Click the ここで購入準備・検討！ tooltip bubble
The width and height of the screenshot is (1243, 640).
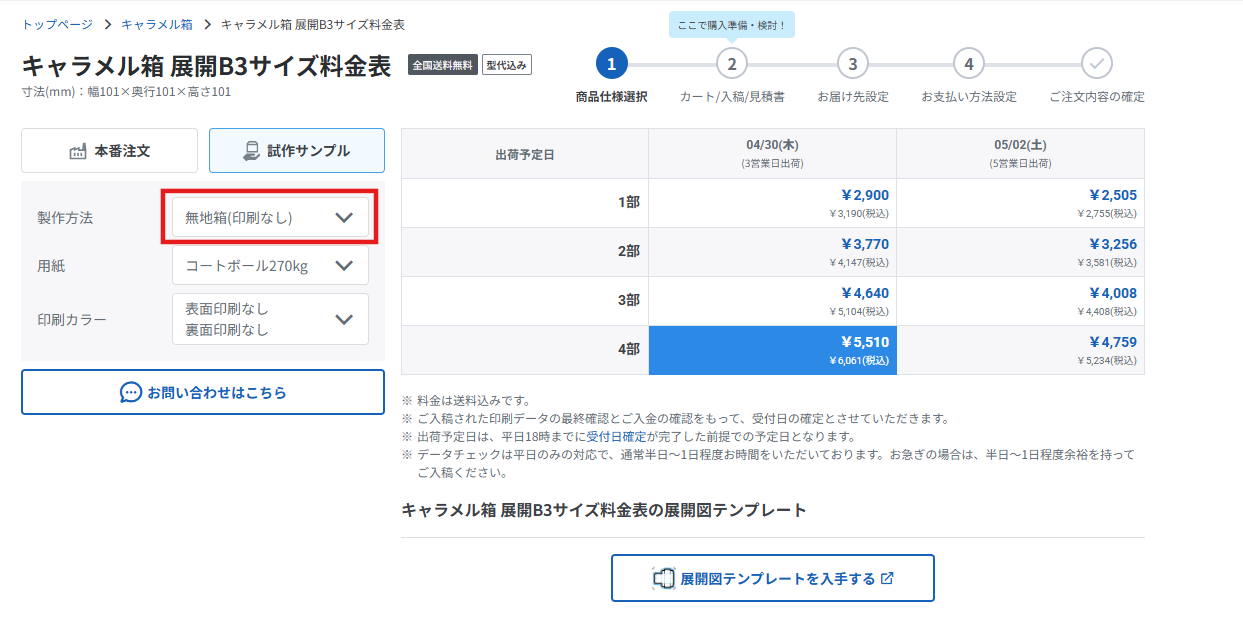tap(732, 25)
